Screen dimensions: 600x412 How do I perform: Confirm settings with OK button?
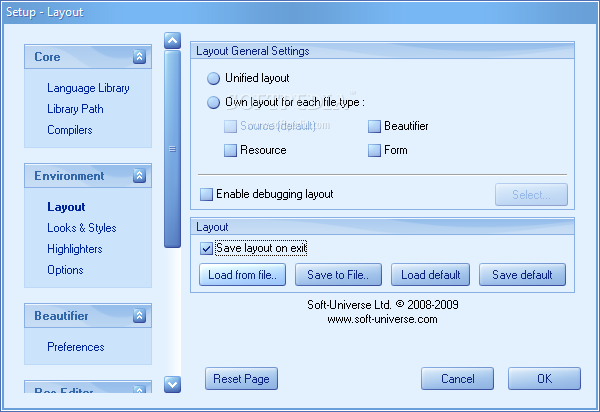tap(545, 379)
